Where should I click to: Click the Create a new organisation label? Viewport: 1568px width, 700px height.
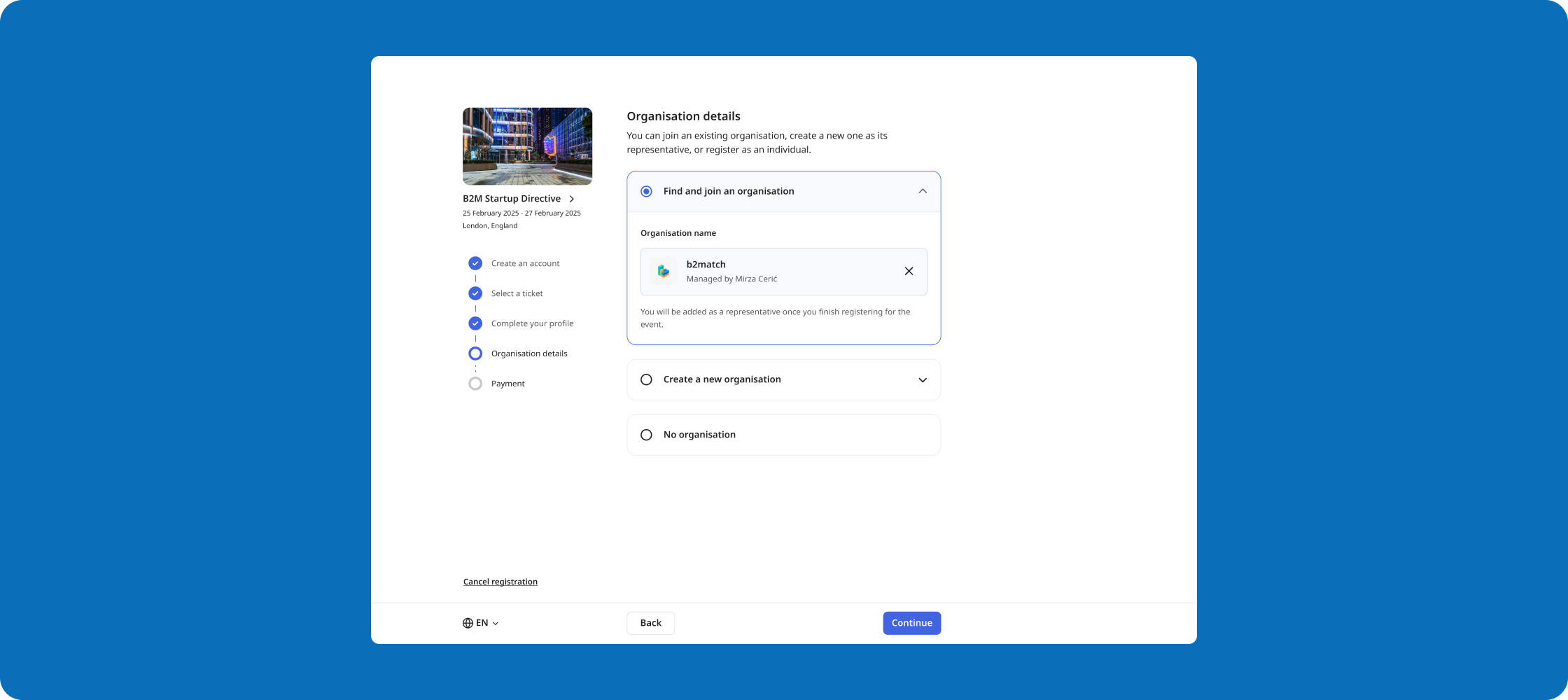point(722,379)
